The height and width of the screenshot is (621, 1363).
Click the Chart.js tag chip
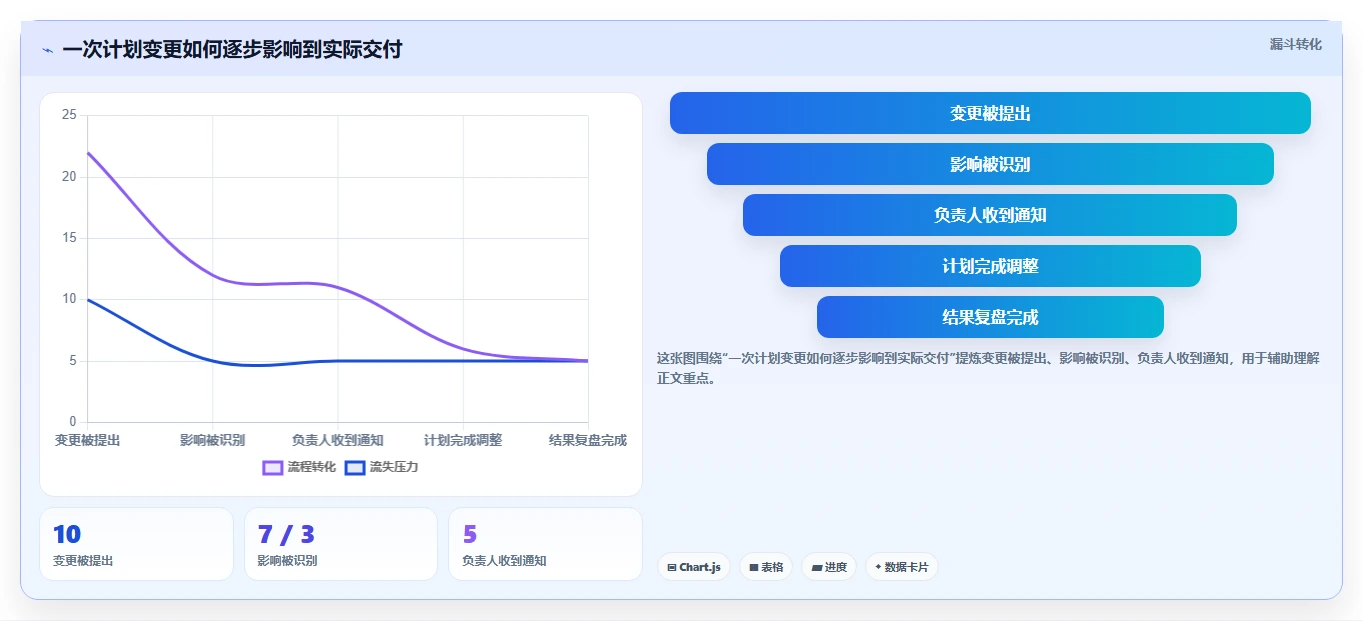point(694,567)
